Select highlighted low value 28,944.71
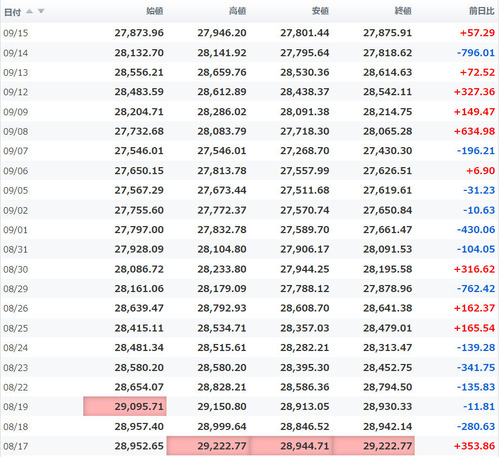The width and height of the screenshot is (499, 457). tap(291, 446)
